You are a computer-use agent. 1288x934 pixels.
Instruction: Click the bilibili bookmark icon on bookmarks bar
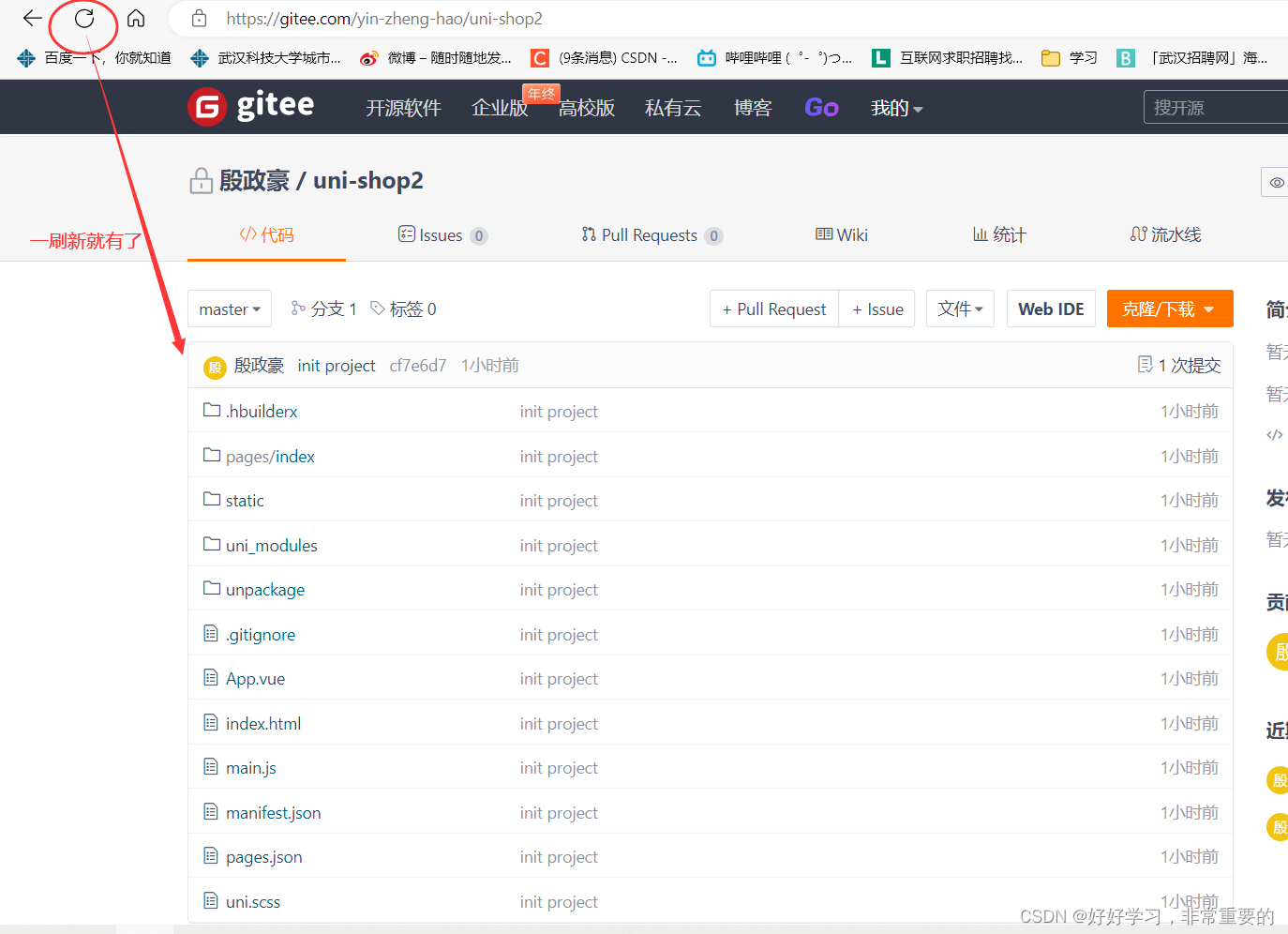pos(706,57)
